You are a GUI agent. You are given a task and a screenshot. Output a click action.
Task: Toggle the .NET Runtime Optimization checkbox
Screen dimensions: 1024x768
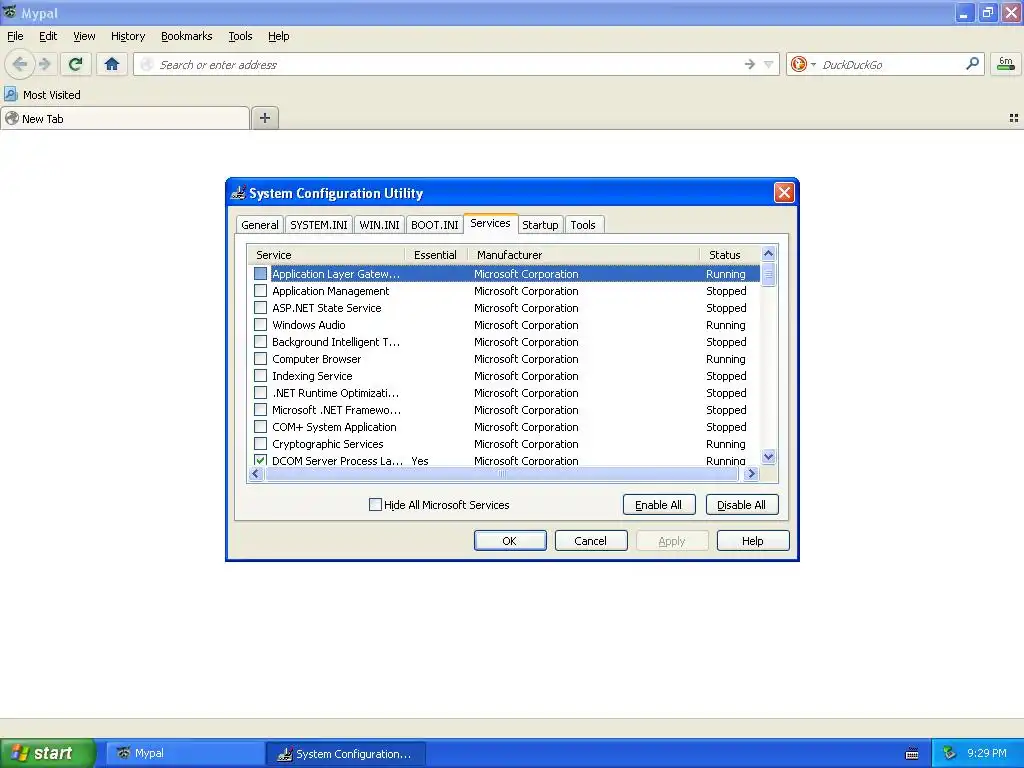261,392
